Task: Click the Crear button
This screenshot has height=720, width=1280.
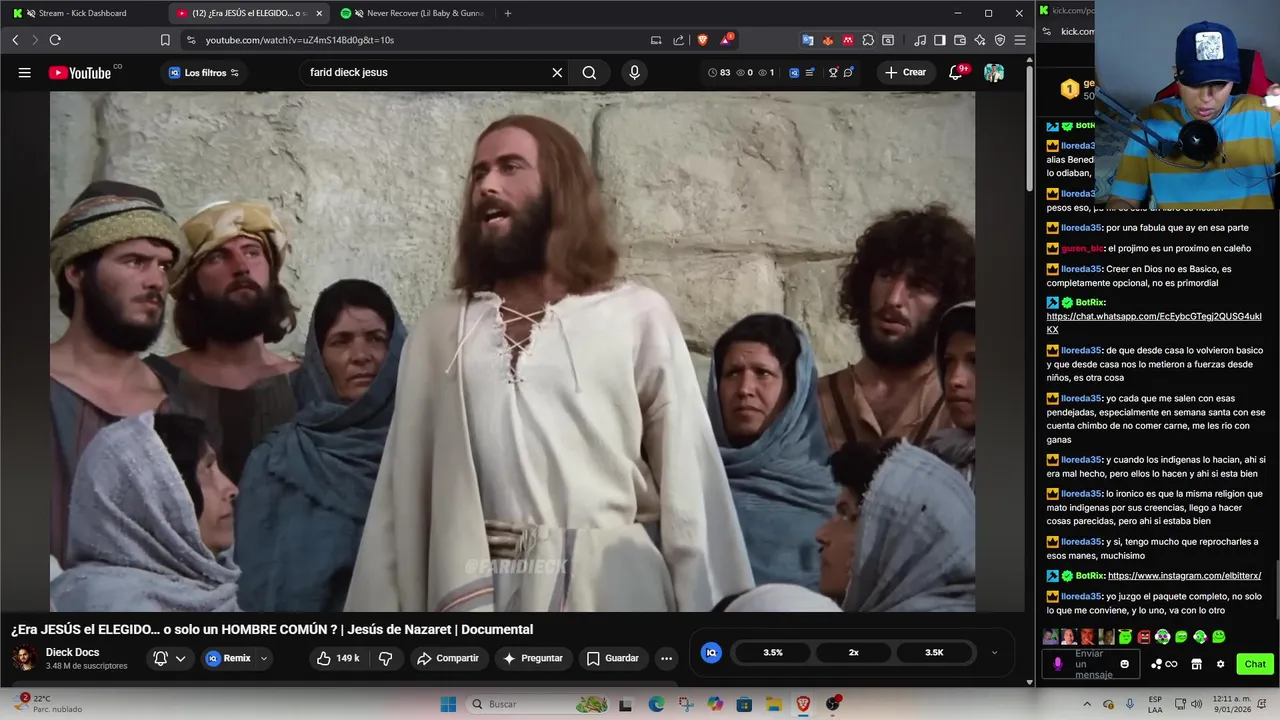Action: click(905, 72)
